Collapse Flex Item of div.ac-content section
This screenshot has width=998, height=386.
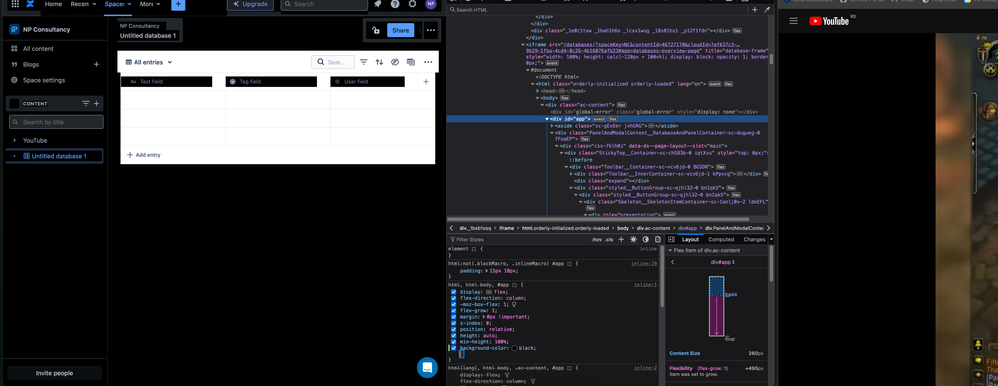click(670, 250)
